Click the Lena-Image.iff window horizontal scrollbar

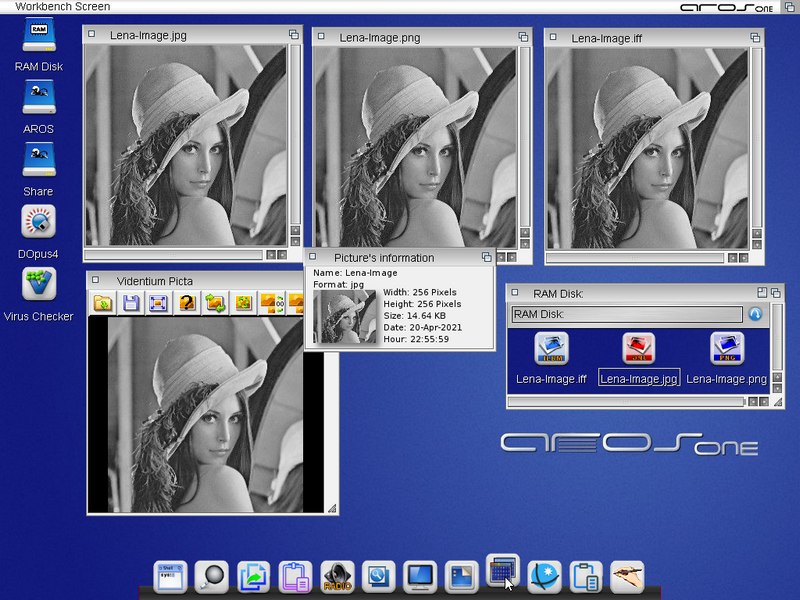pos(635,258)
